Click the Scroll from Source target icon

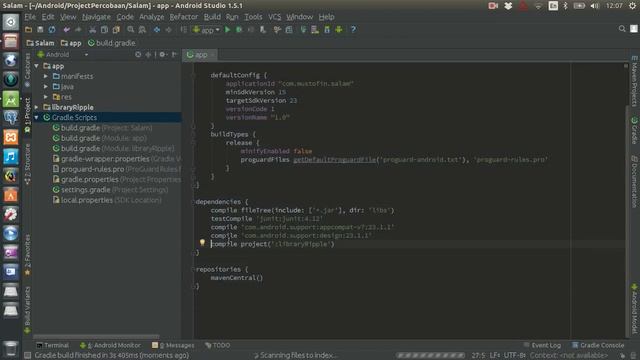138,55
